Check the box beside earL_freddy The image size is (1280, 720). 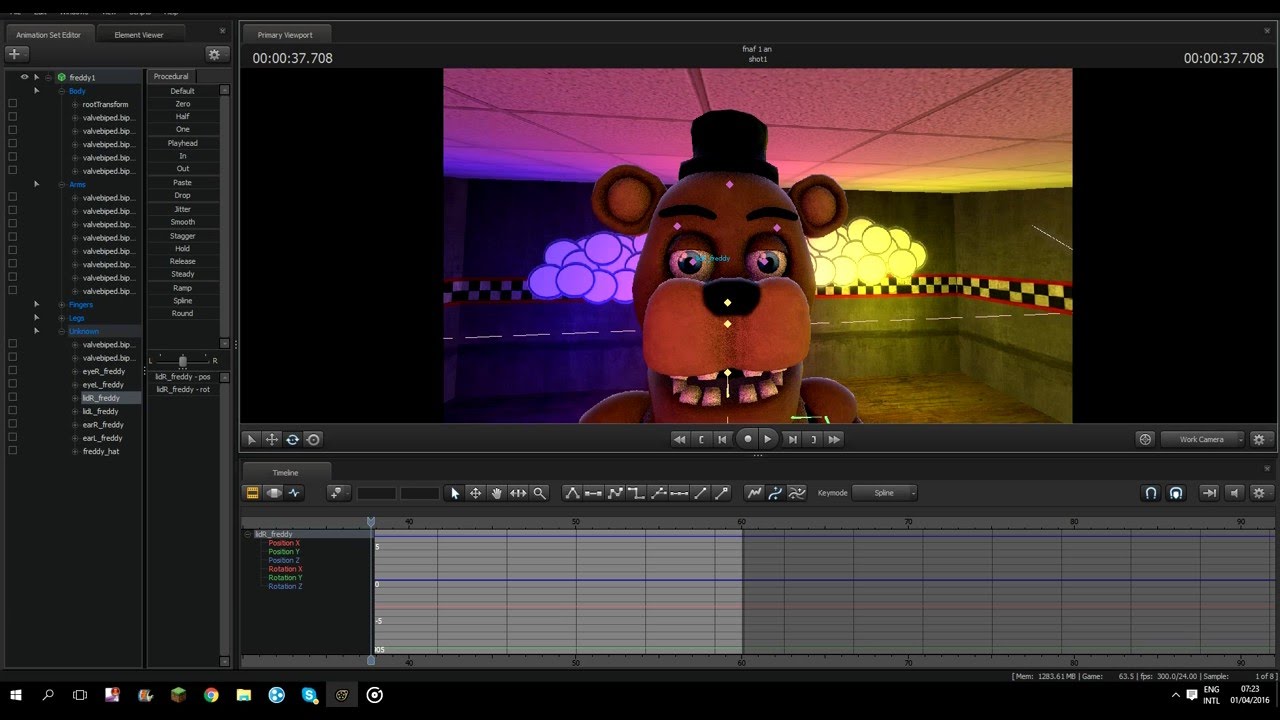12,438
